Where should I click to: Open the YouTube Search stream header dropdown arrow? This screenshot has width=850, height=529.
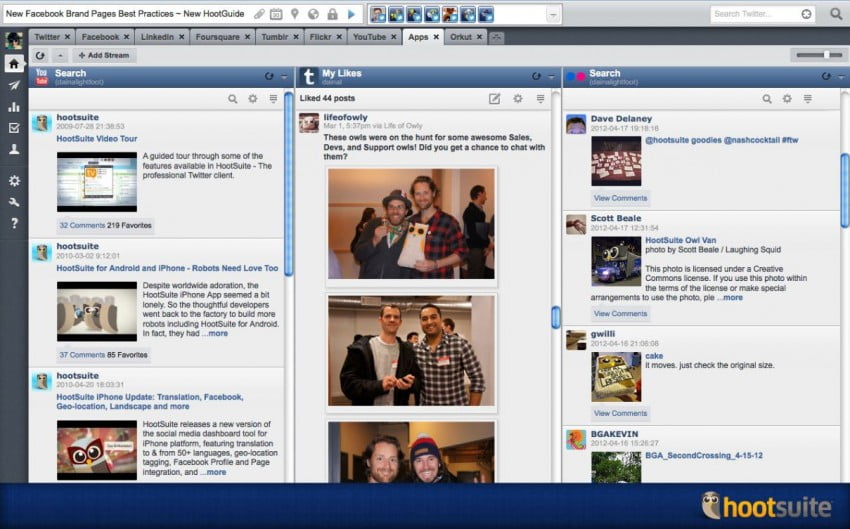point(284,77)
